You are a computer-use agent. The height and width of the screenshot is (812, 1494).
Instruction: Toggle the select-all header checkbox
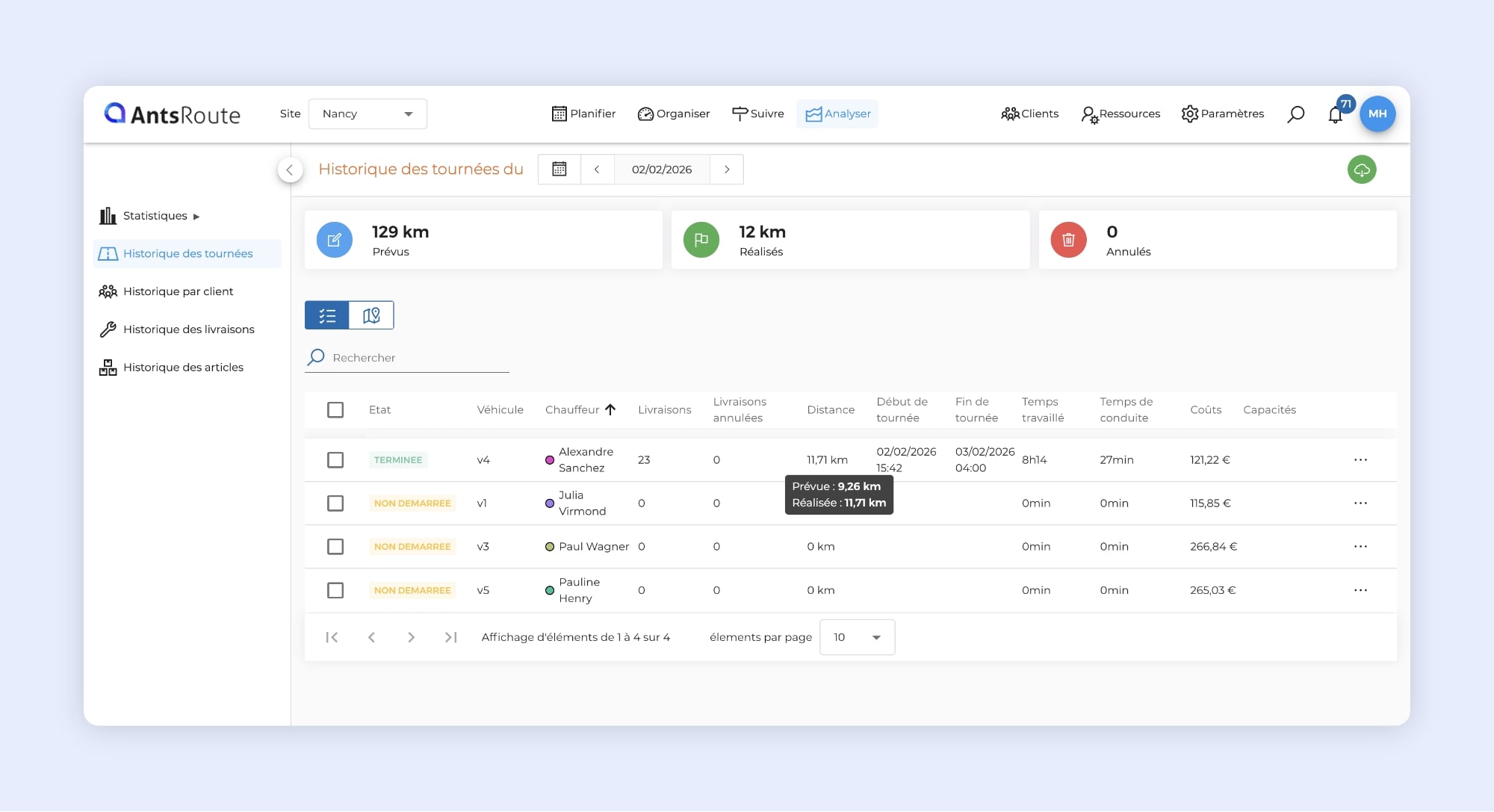[335, 410]
